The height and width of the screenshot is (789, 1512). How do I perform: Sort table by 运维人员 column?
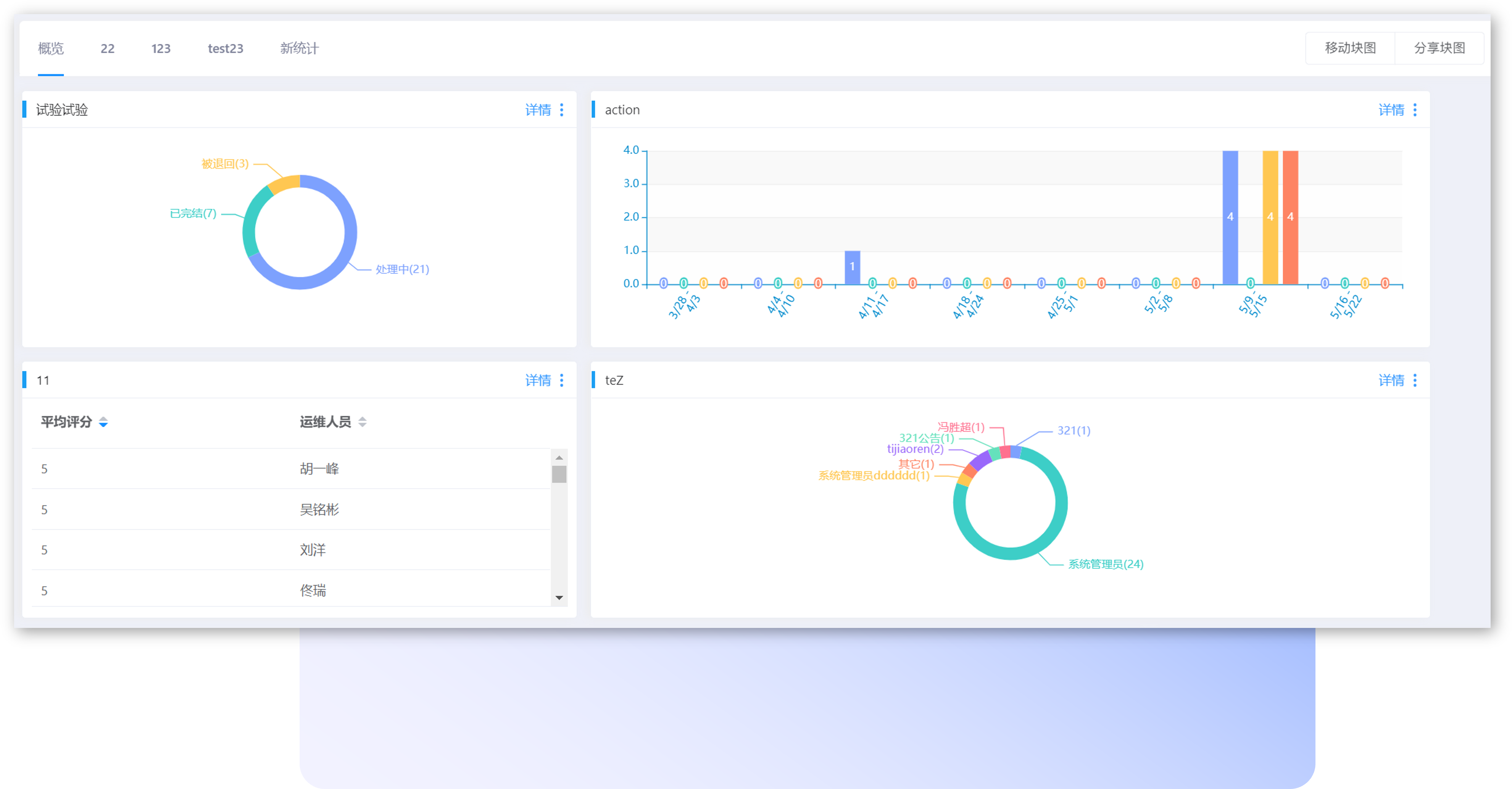coord(362,422)
